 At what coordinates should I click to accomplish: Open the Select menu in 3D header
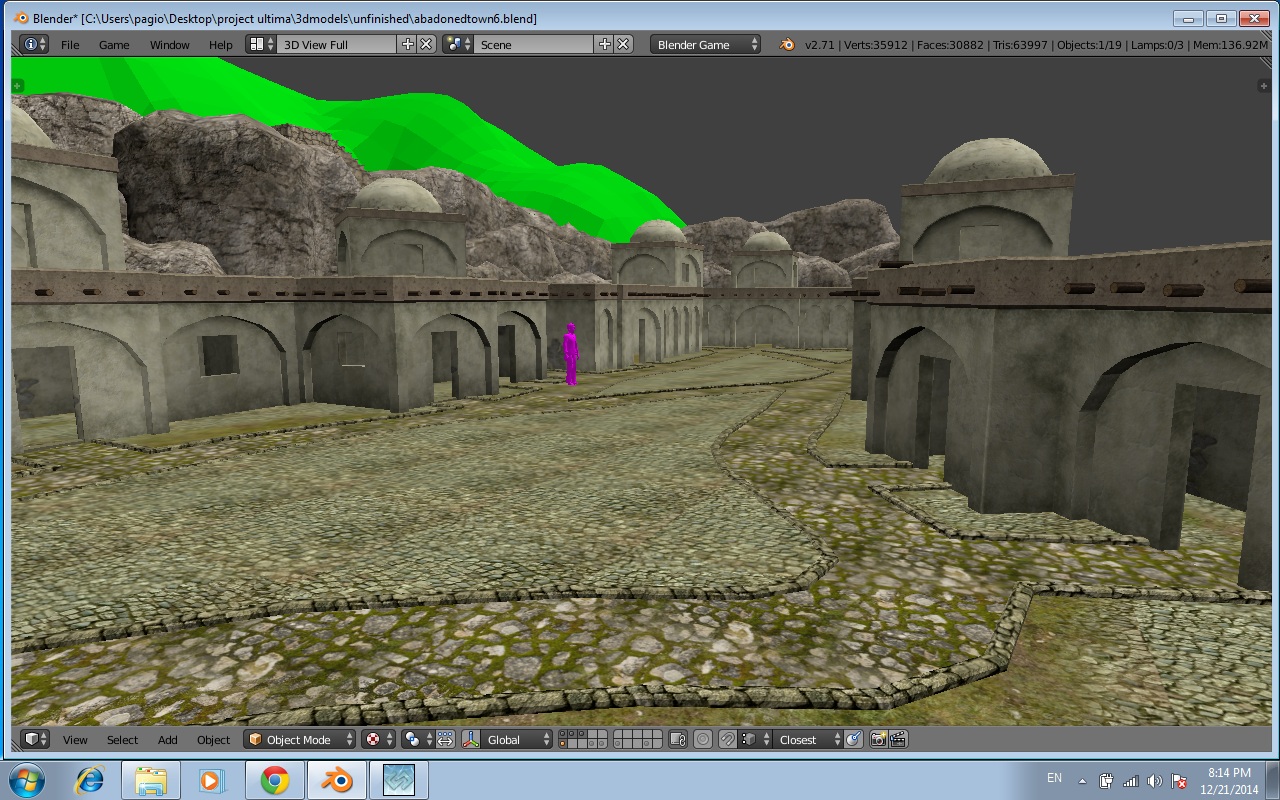(x=122, y=740)
